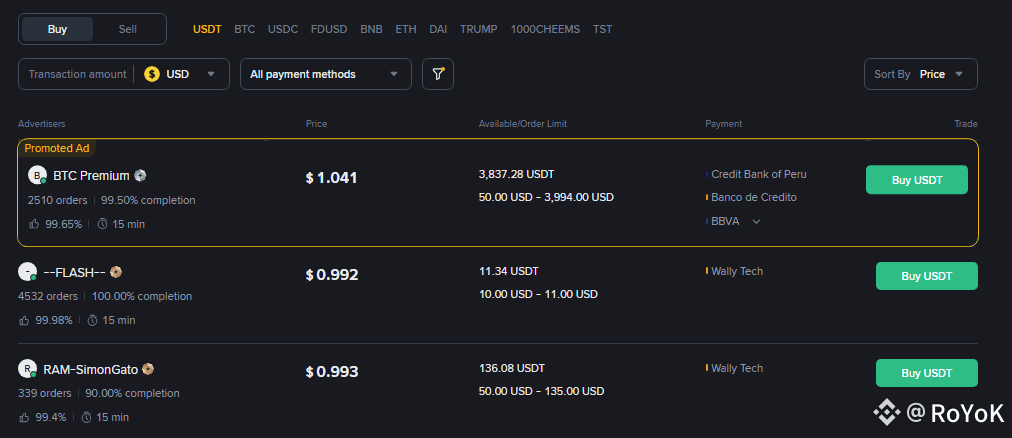Buy USDT from RAM-SimonGato
This screenshot has height=438, width=1012.
point(926,373)
